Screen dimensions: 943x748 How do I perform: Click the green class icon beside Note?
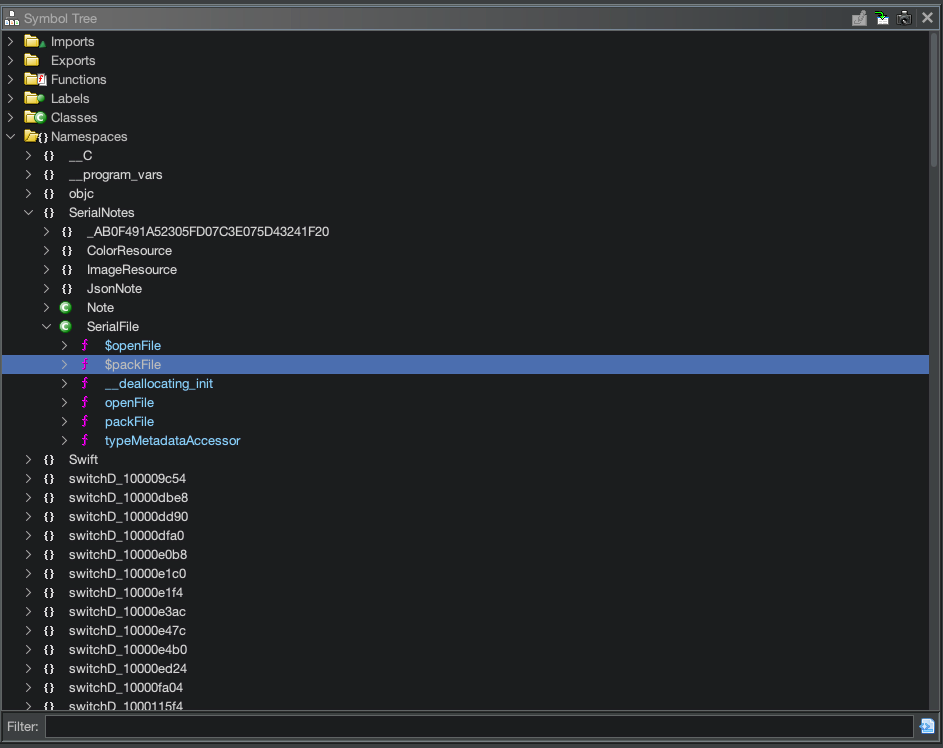tap(66, 308)
